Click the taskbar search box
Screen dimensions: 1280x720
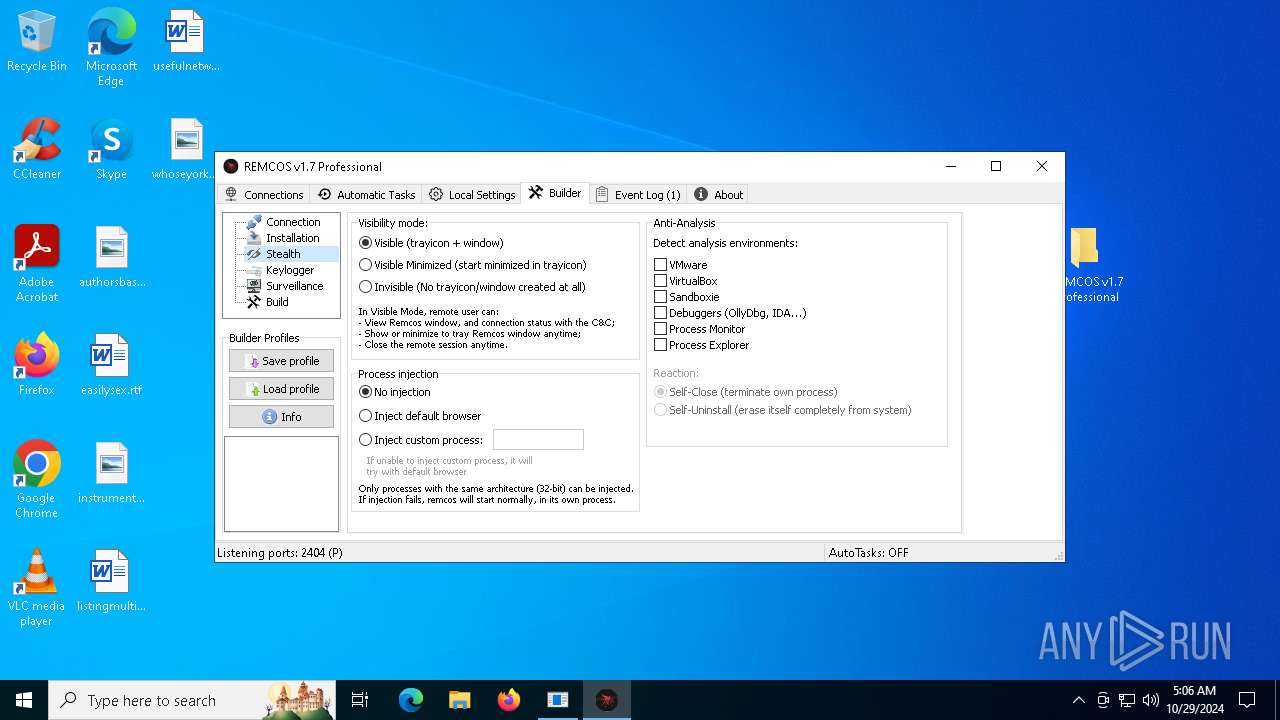pyautogui.click(x=192, y=700)
